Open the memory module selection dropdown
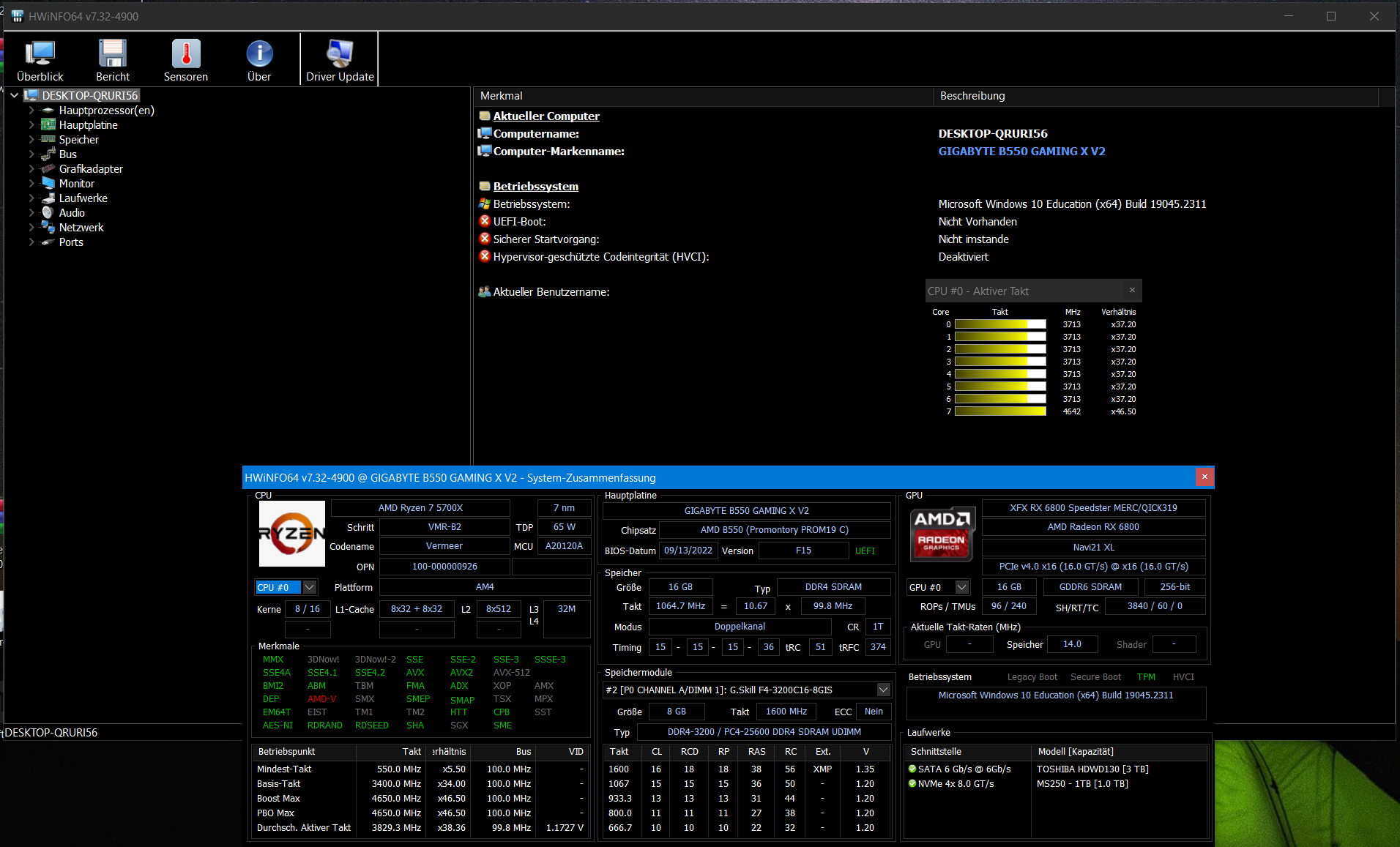 click(x=884, y=690)
